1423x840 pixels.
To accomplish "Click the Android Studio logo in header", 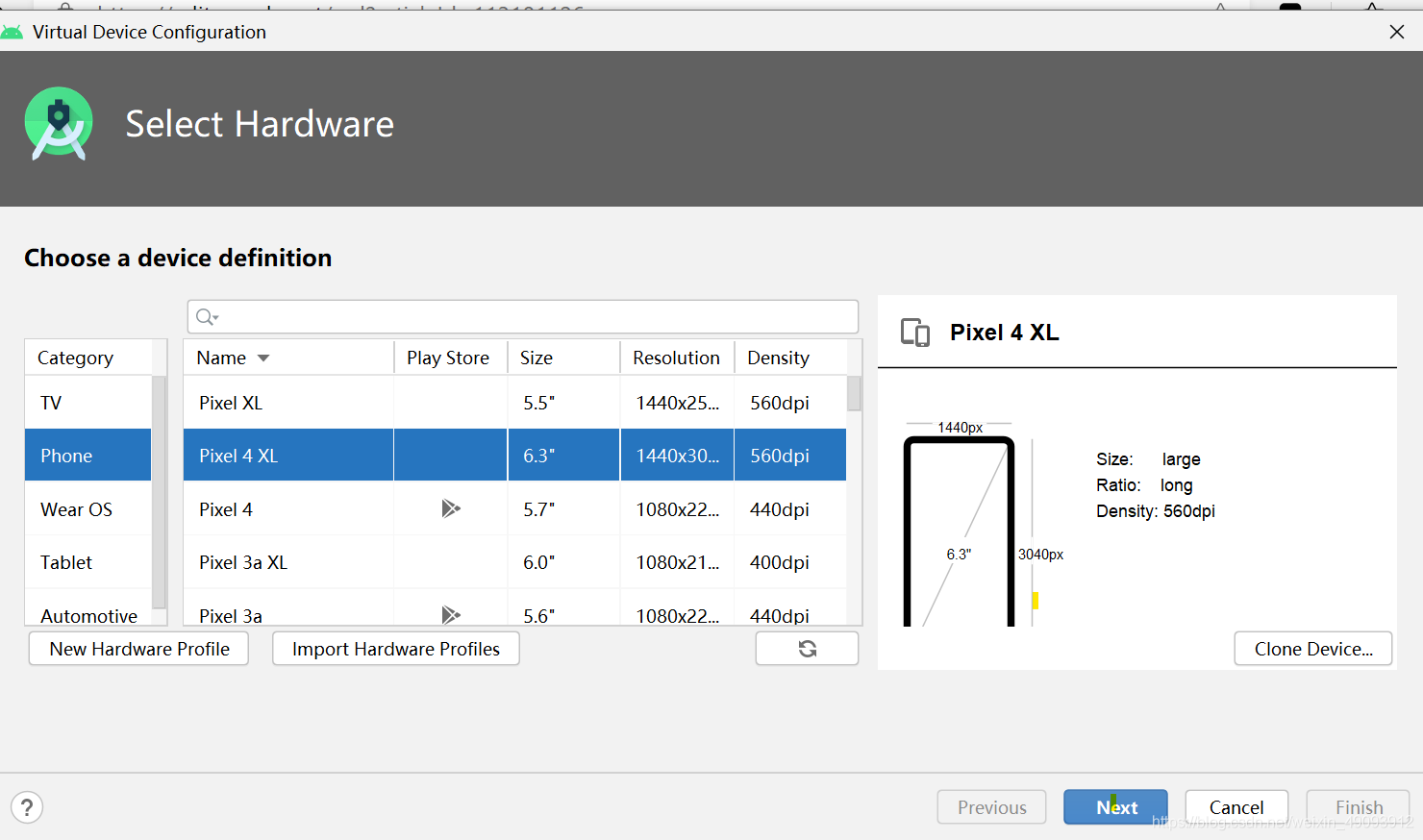I will point(59,124).
